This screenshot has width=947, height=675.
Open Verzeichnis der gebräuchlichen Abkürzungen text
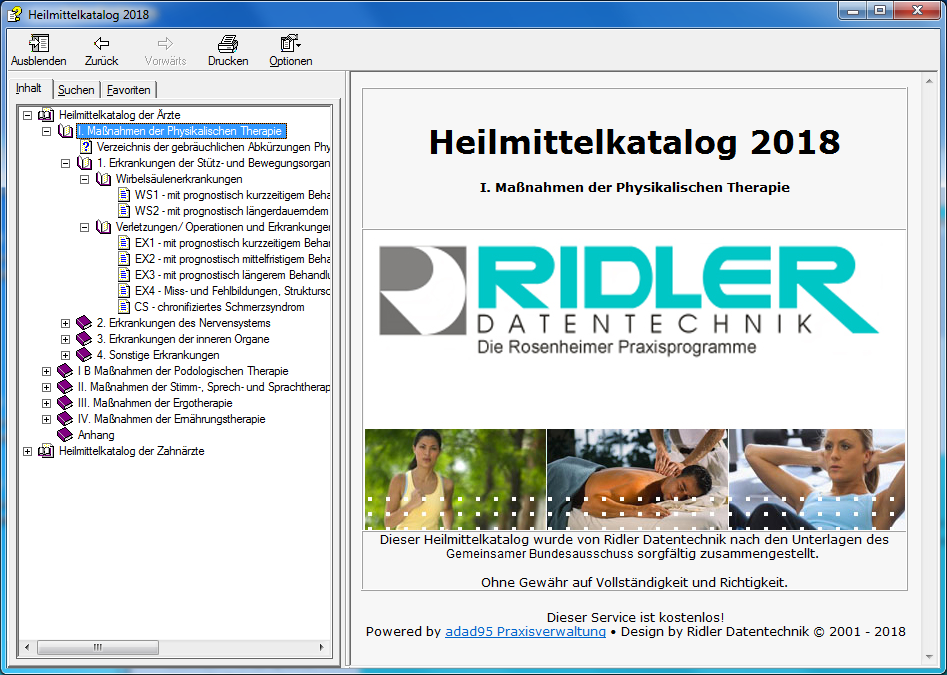(213, 147)
